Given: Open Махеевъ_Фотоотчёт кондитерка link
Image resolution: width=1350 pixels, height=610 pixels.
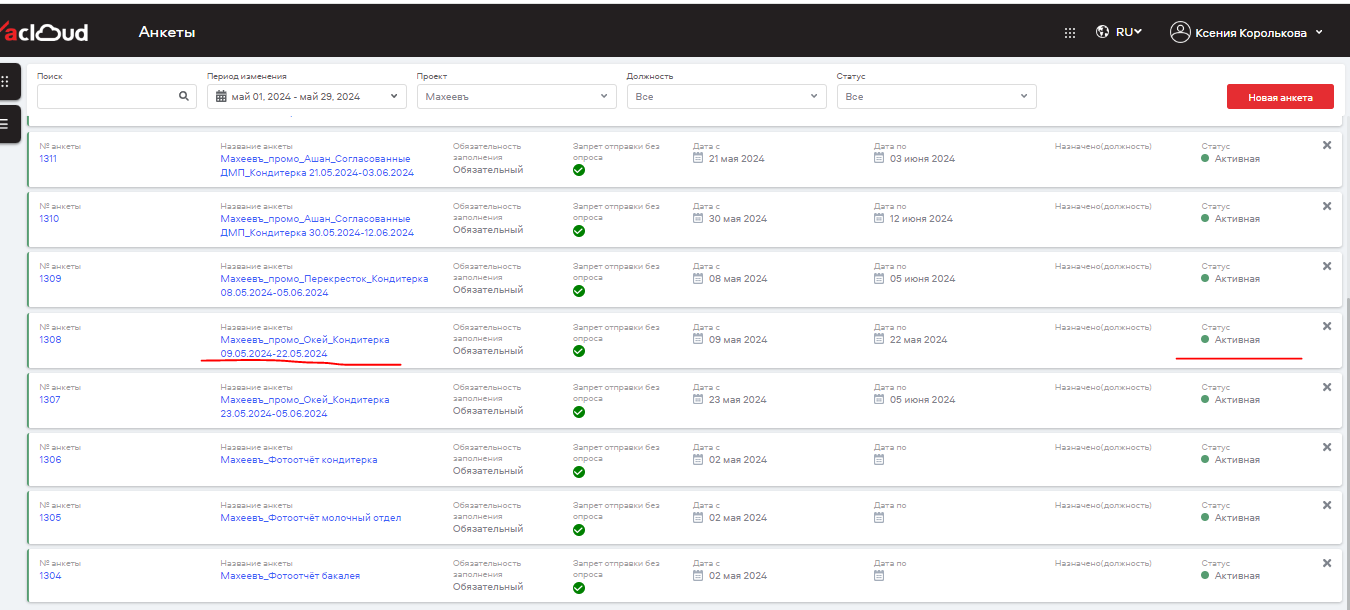Looking at the screenshot, I should click(299, 459).
